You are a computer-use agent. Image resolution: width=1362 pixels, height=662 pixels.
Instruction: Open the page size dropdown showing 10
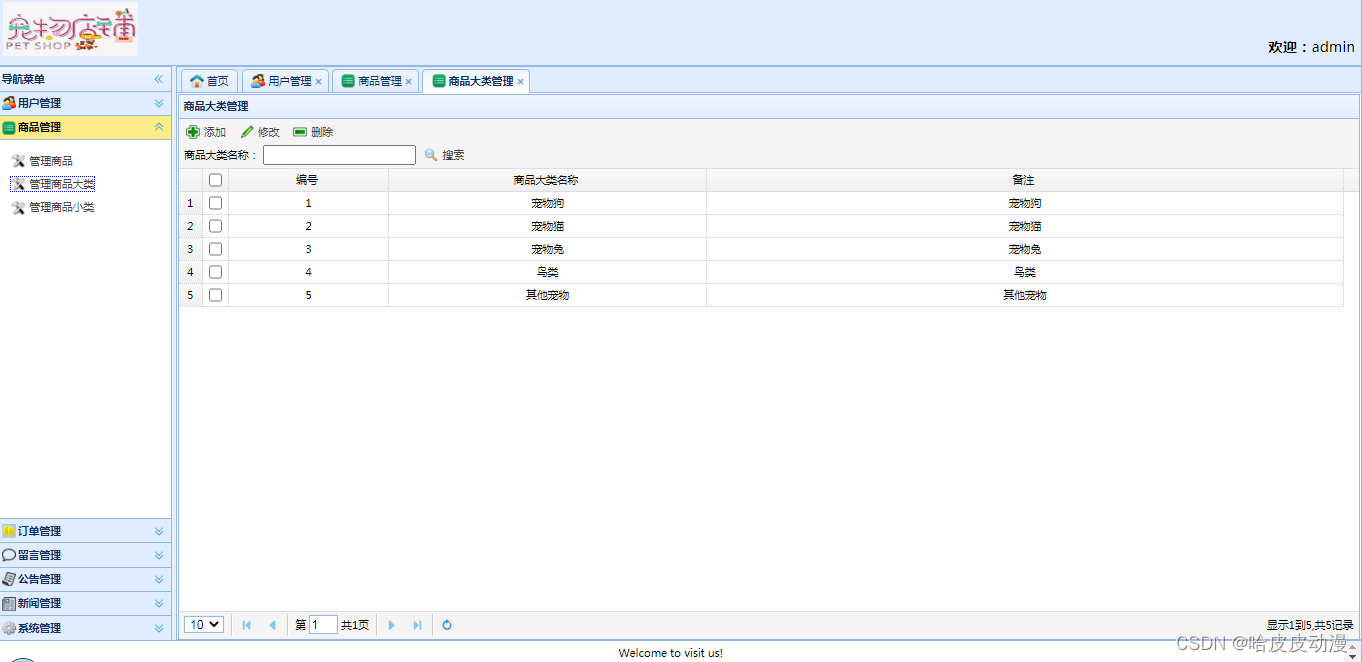click(x=204, y=625)
